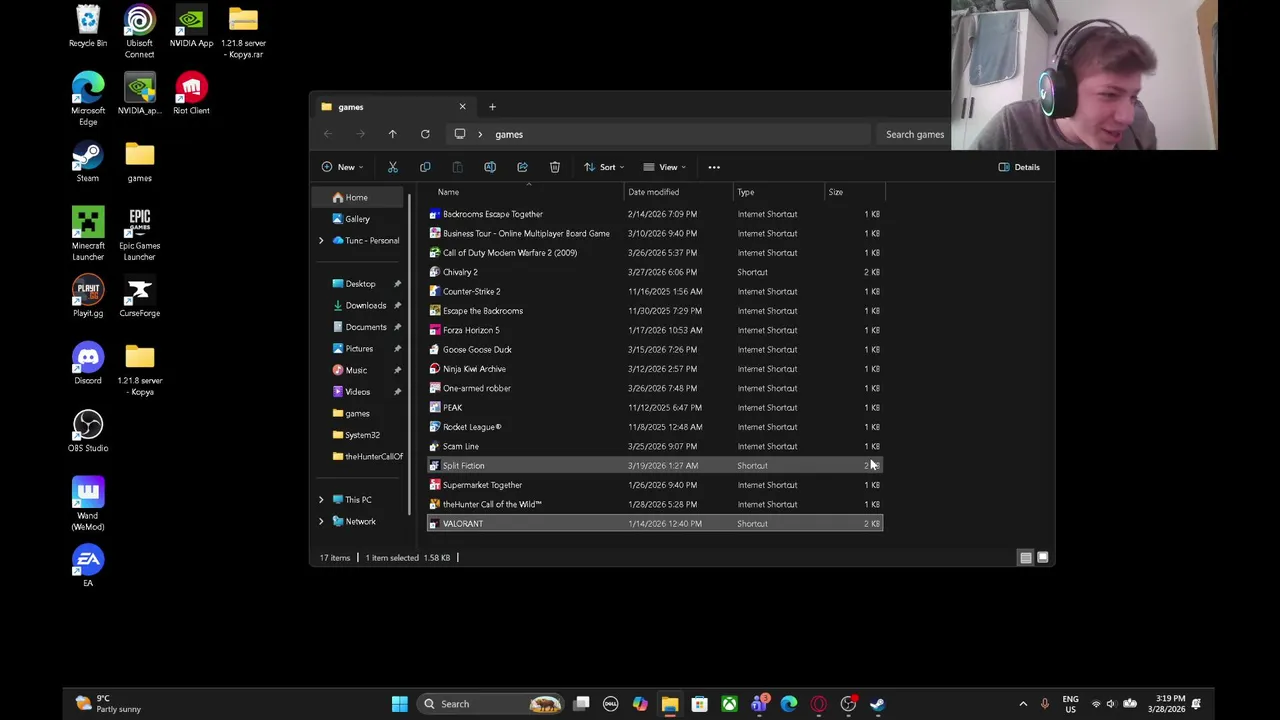Open the View dropdown
Image resolution: width=1280 pixels, height=720 pixels.
click(x=665, y=167)
